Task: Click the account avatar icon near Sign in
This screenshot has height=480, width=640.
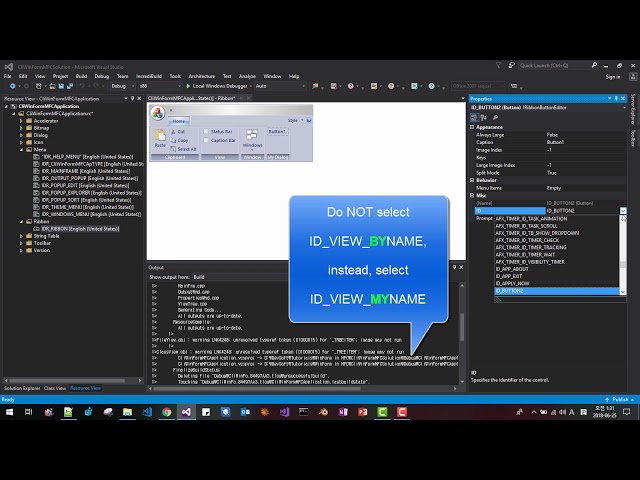Action: 633,77
